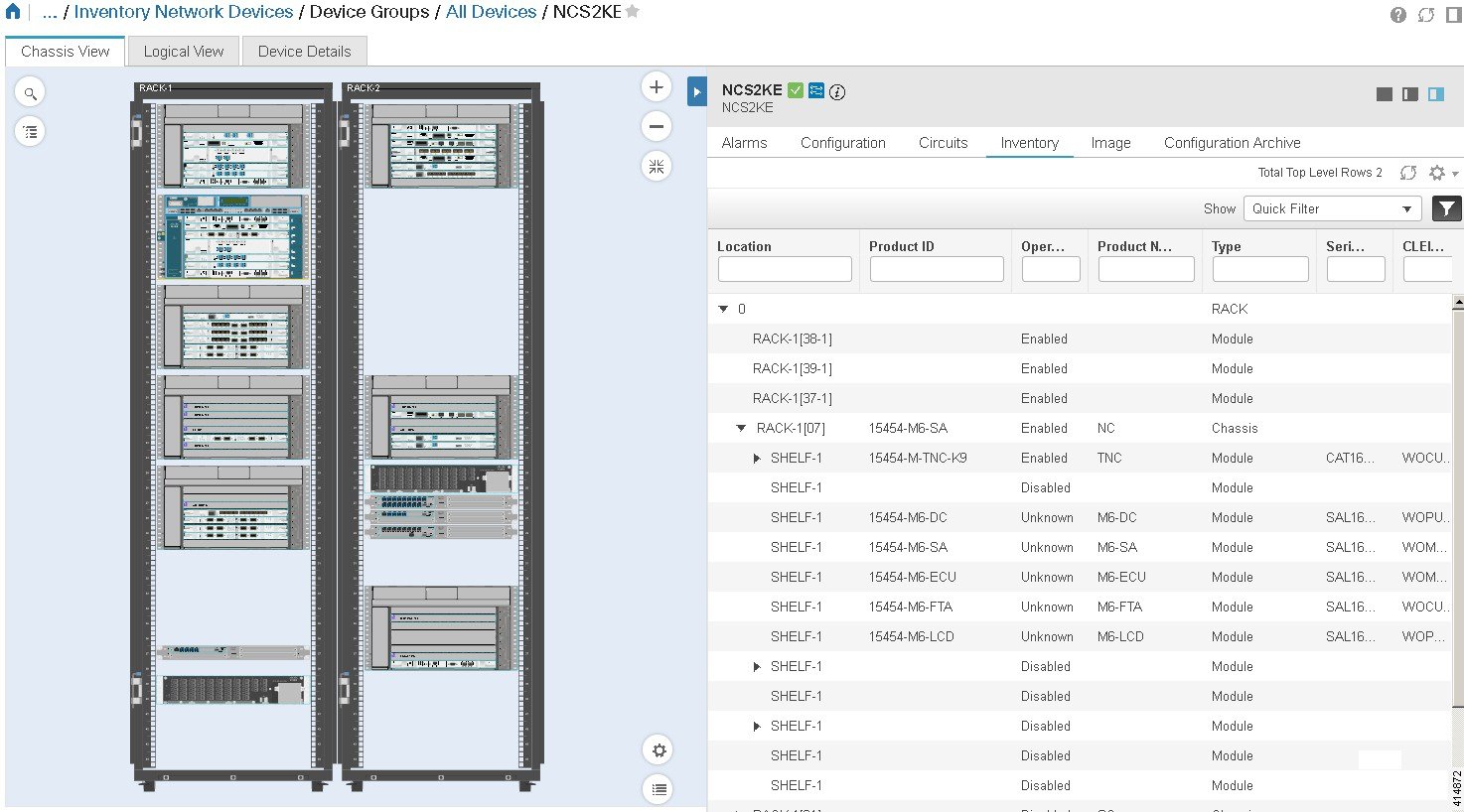Click the top chassis in RACK-1
This screenshot has height=812, width=1464.
coord(232,146)
